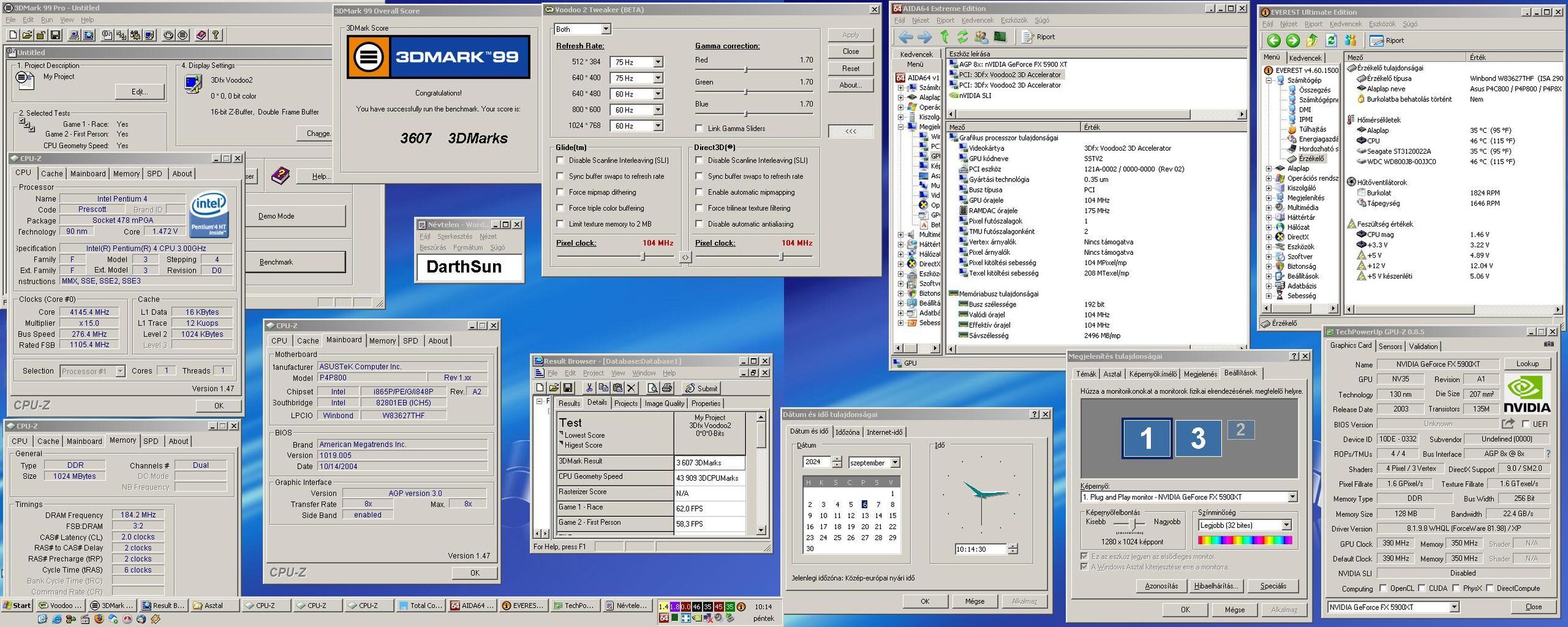Enable Glide Force triple color buffering
Screen dimensions: 1568x627
pyautogui.click(x=560, y=208)
